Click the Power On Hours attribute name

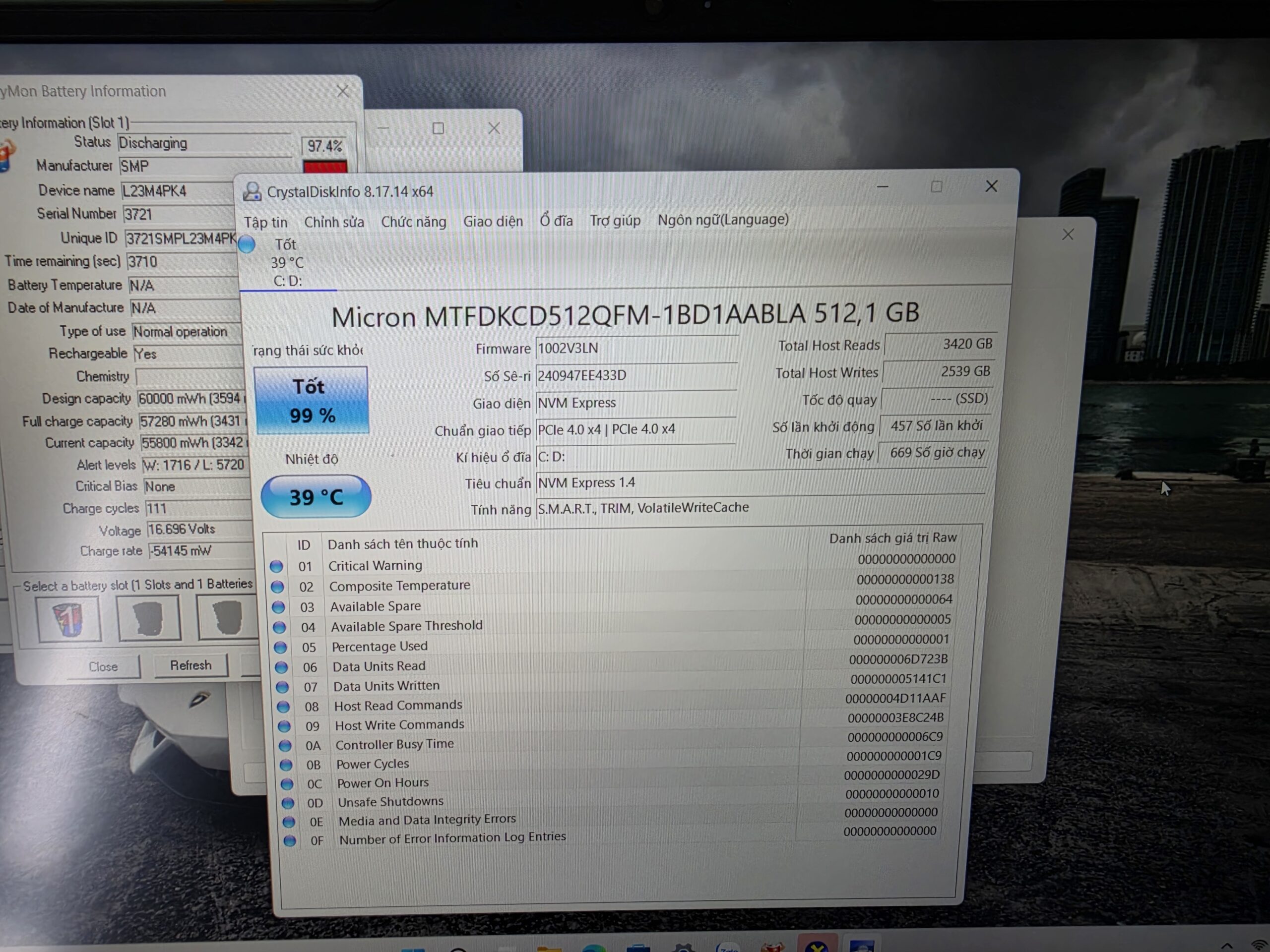pyautogui.click(x=383, y=783)
